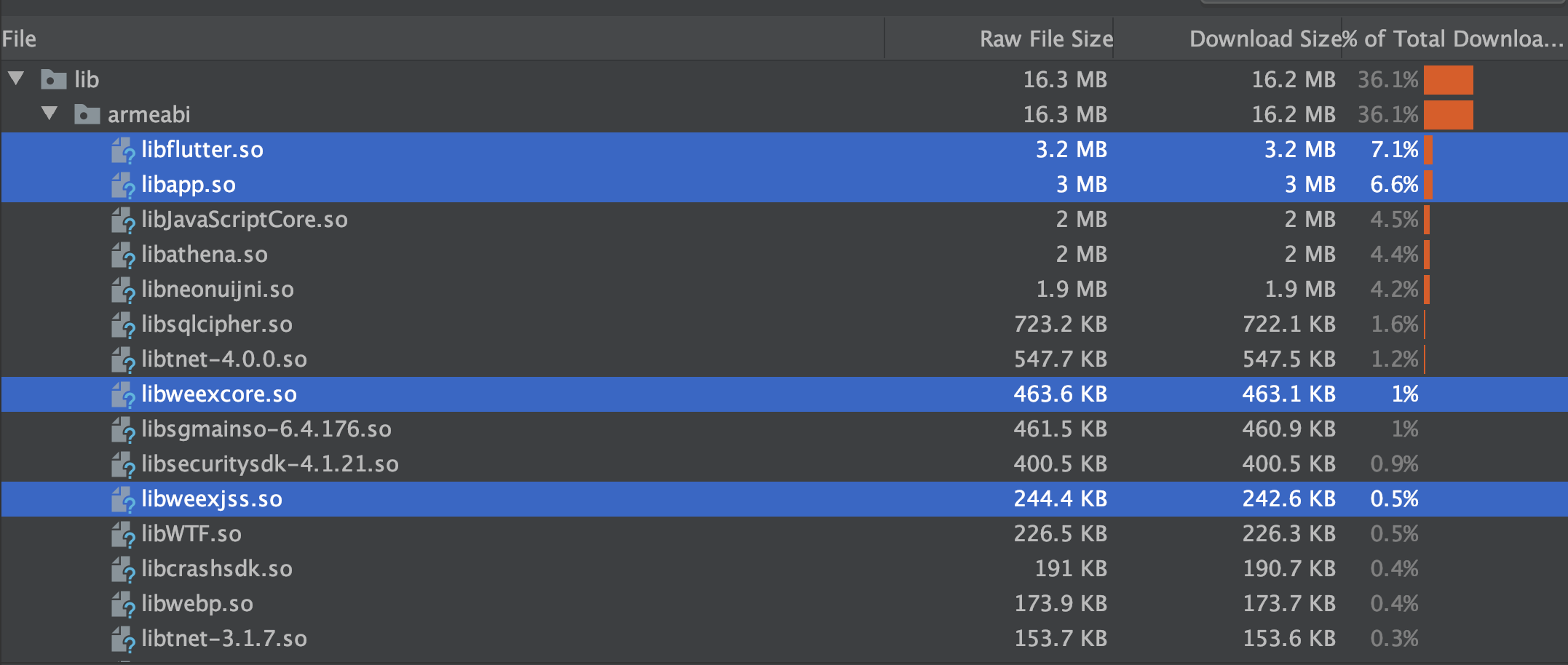Click the libwebp.so file icon
This screenshot has width=1568, height=665.
[123, 604]
